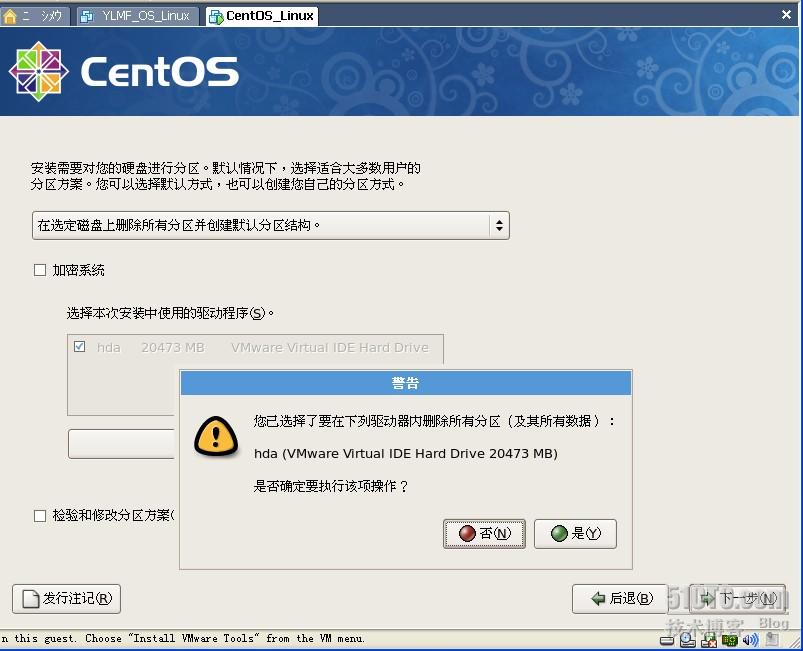This screenshot has height=651, width=803.
Task: Click the VMware floppy drive status icon
Action: 709,640
